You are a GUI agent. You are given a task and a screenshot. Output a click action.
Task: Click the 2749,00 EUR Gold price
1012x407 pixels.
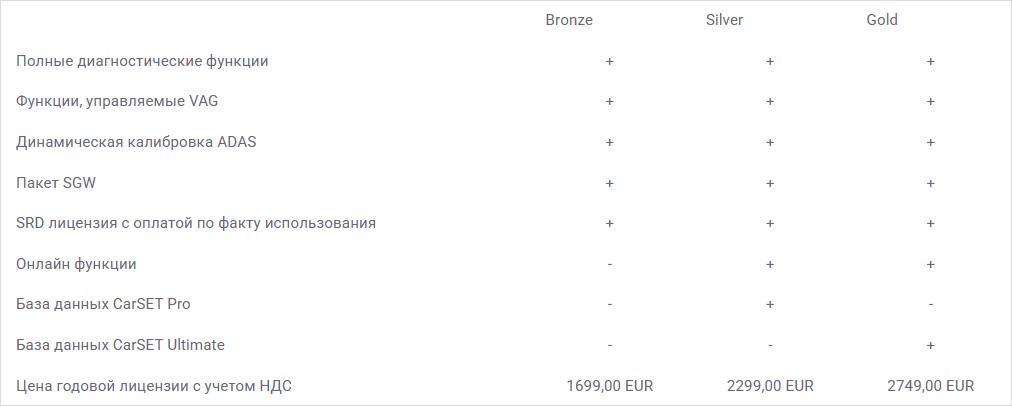(x=930, y=386)
